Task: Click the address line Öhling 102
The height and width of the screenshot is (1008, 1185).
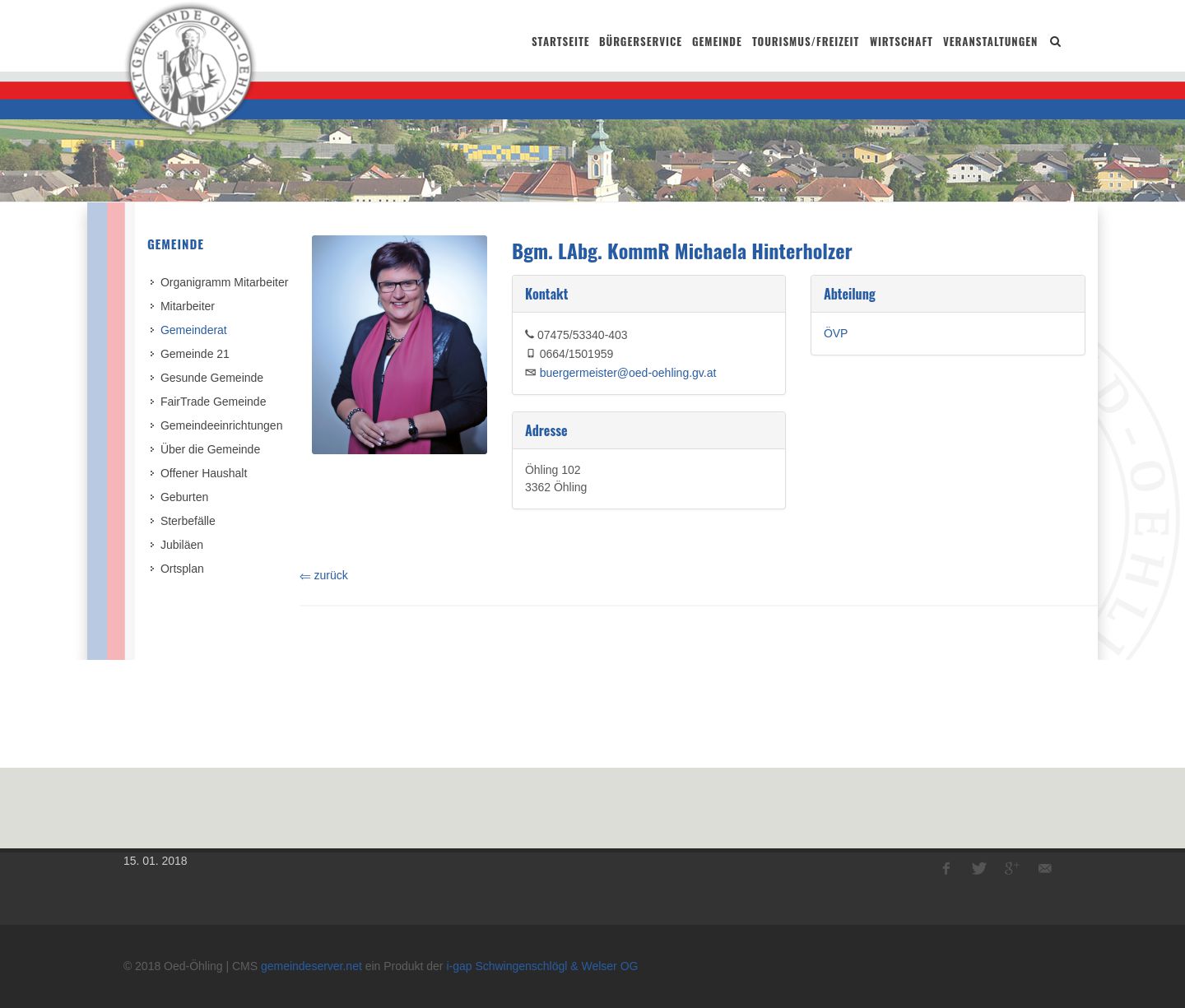Action: tap(553, 470)
